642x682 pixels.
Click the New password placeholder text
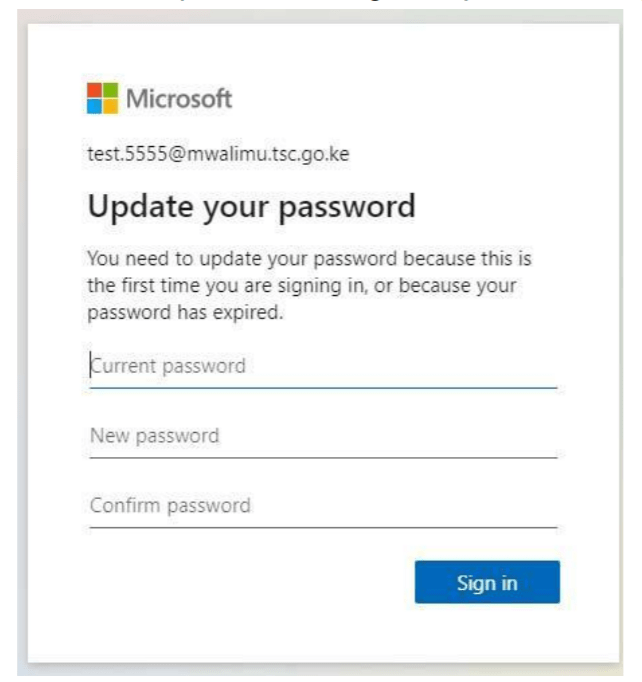pyautogui.click(x=155, y=437)
